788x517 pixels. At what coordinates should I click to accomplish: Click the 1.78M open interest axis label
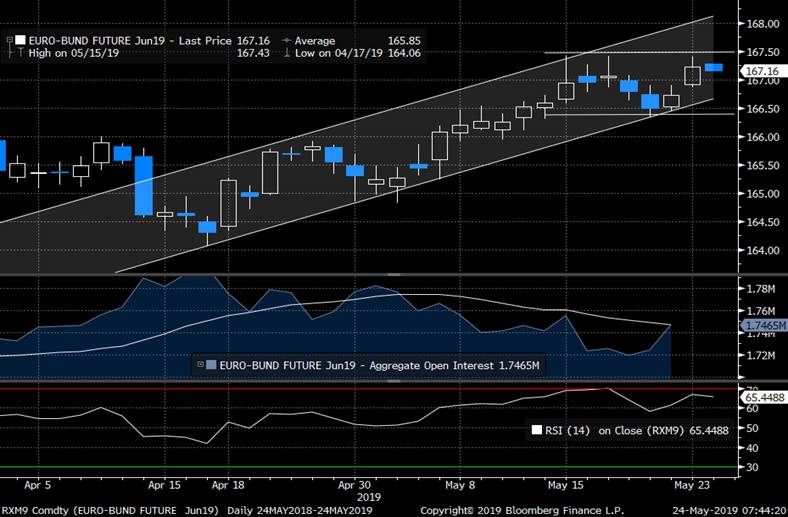point(761,289)
